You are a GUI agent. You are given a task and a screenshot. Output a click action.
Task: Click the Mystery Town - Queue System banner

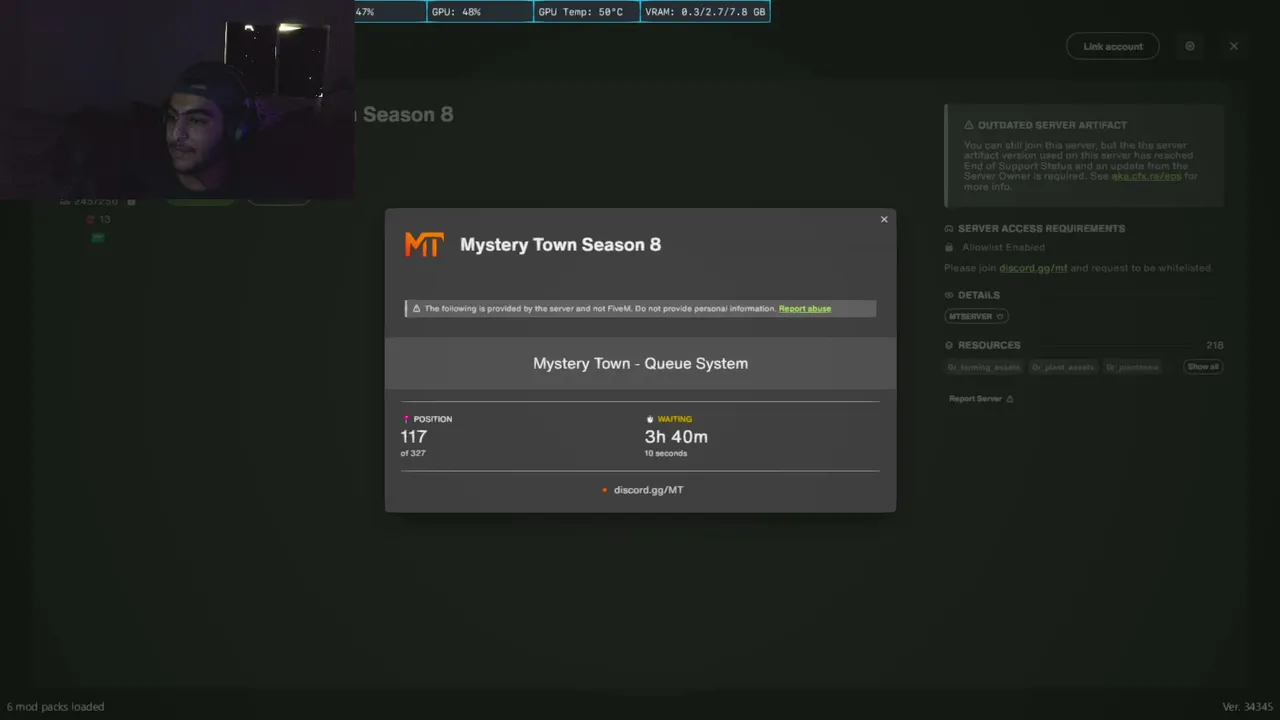640,363
